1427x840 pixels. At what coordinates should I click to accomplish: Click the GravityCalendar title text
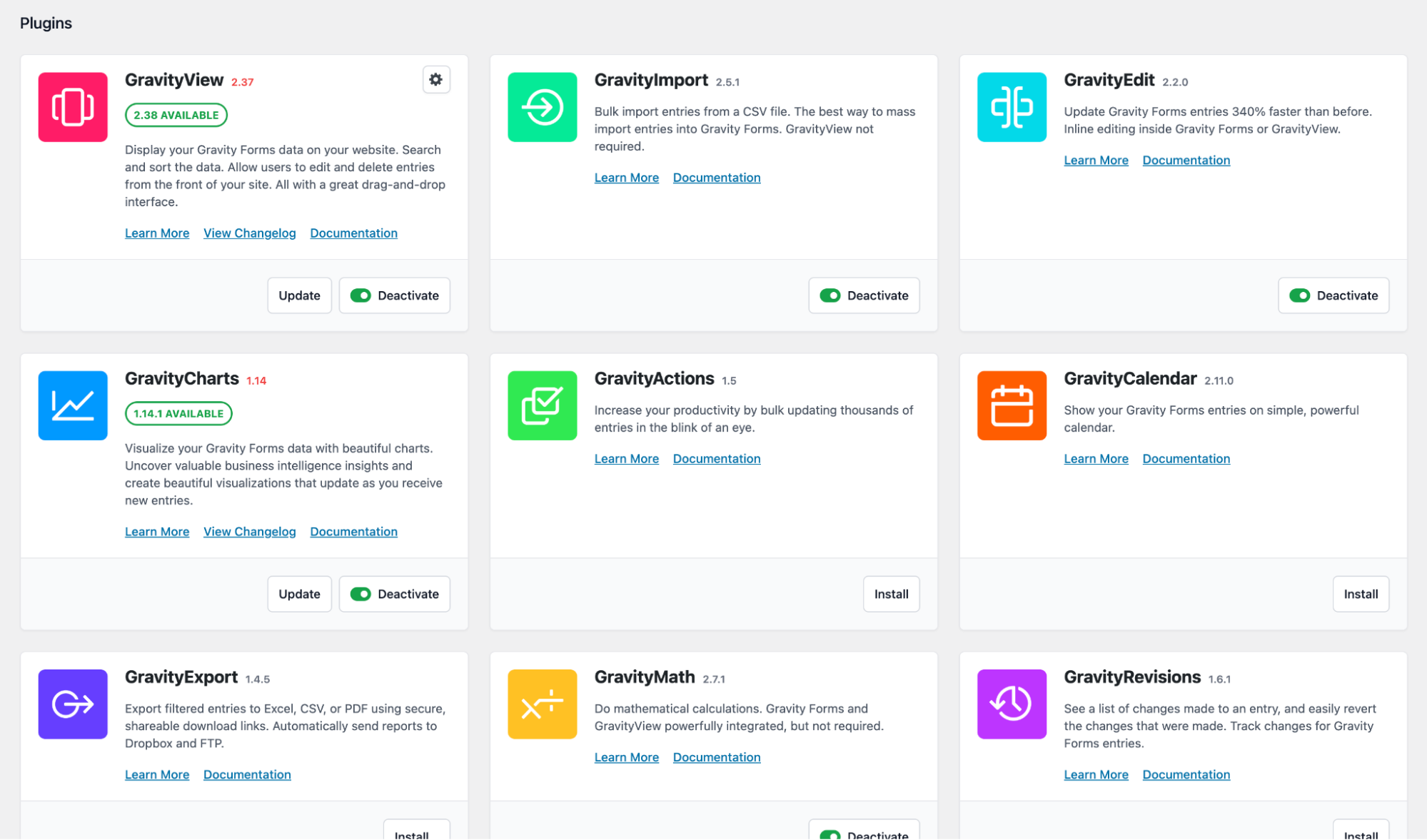[x=1131, y=378]
